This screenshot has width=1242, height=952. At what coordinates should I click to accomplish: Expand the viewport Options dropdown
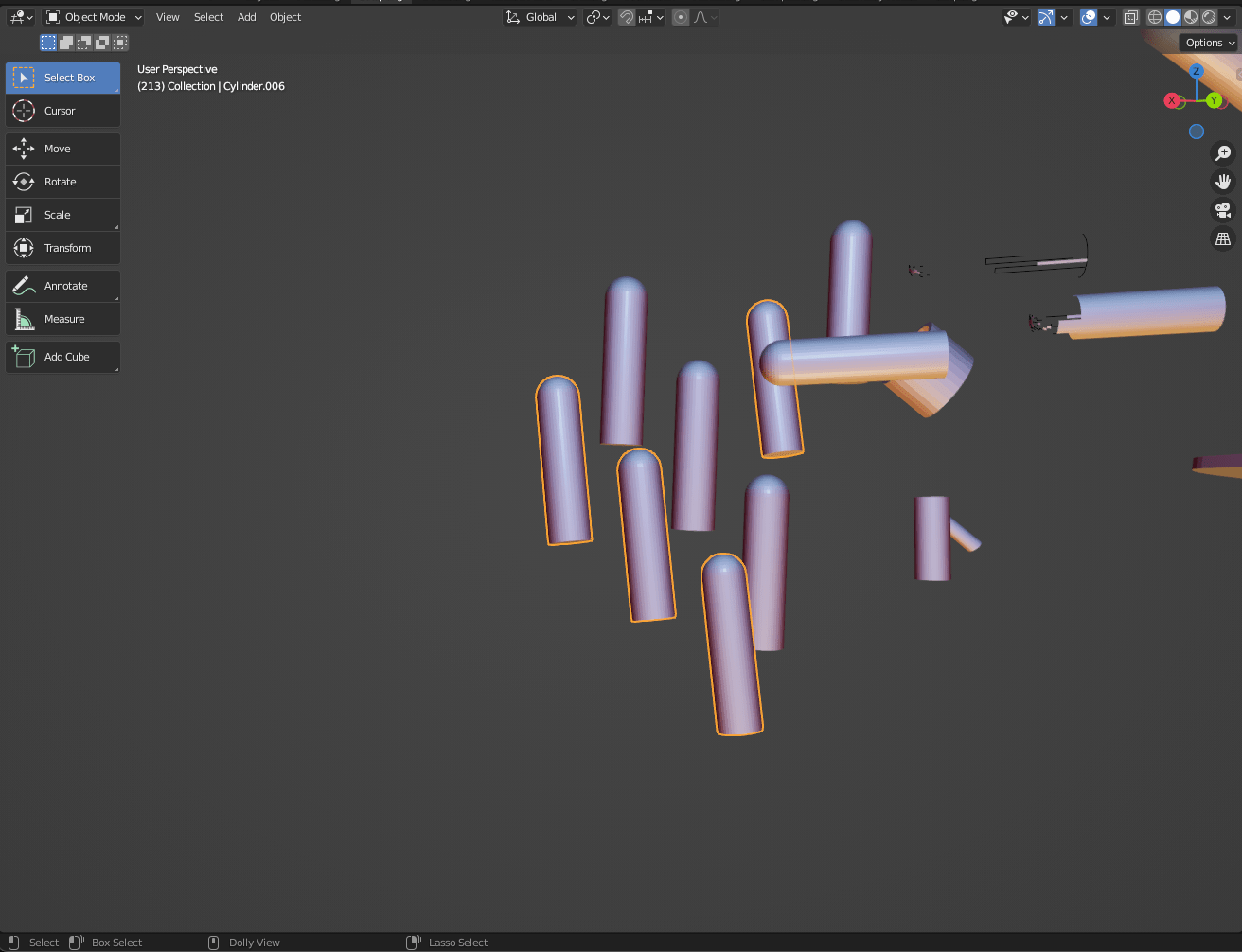tap(1207, 42)
